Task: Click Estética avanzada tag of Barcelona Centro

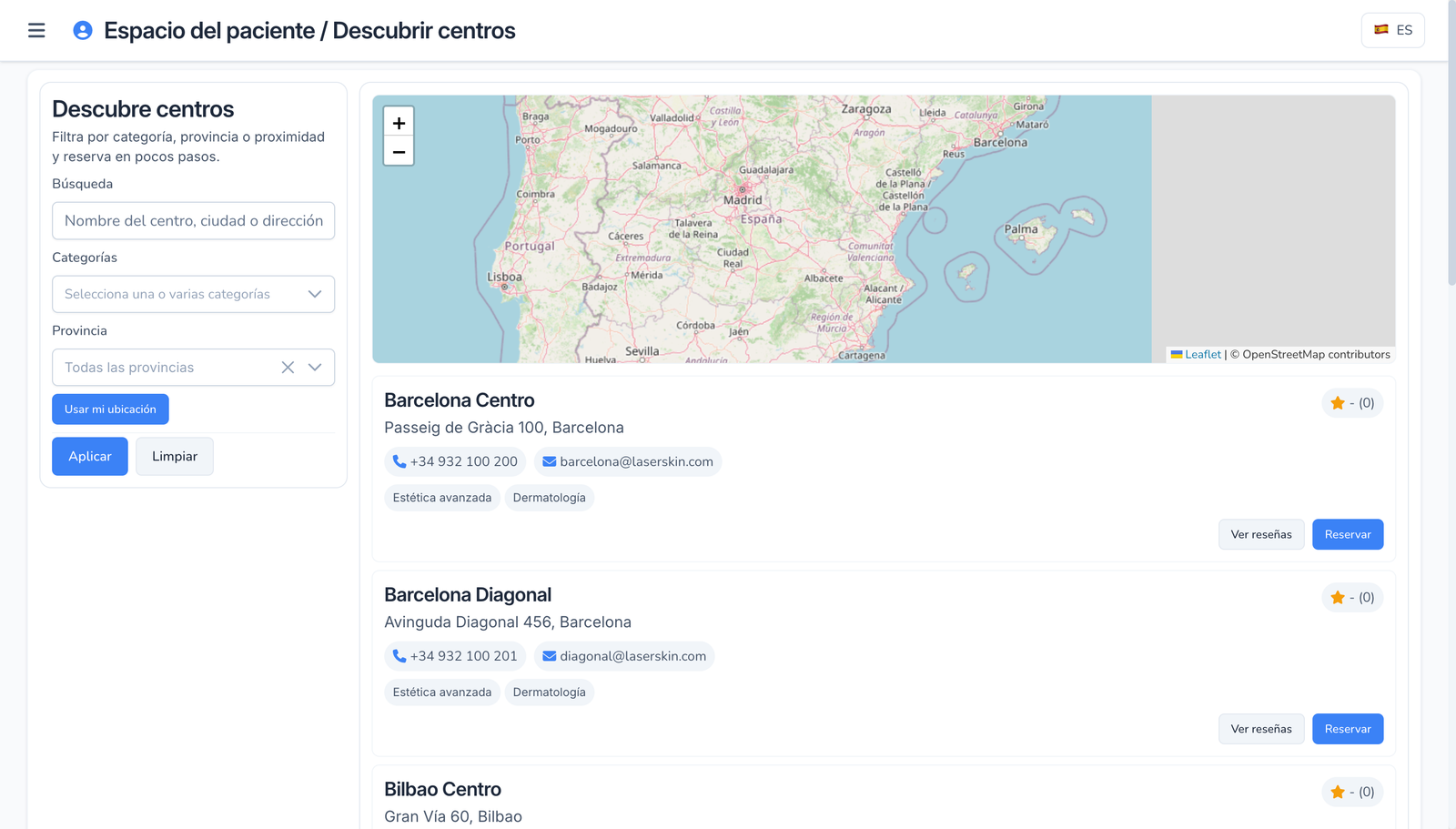Action: tap(442, 498)
